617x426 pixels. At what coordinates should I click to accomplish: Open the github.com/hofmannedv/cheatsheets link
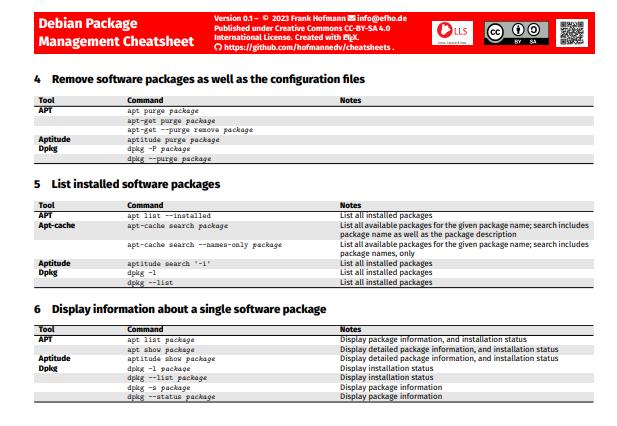pos(307,48)
